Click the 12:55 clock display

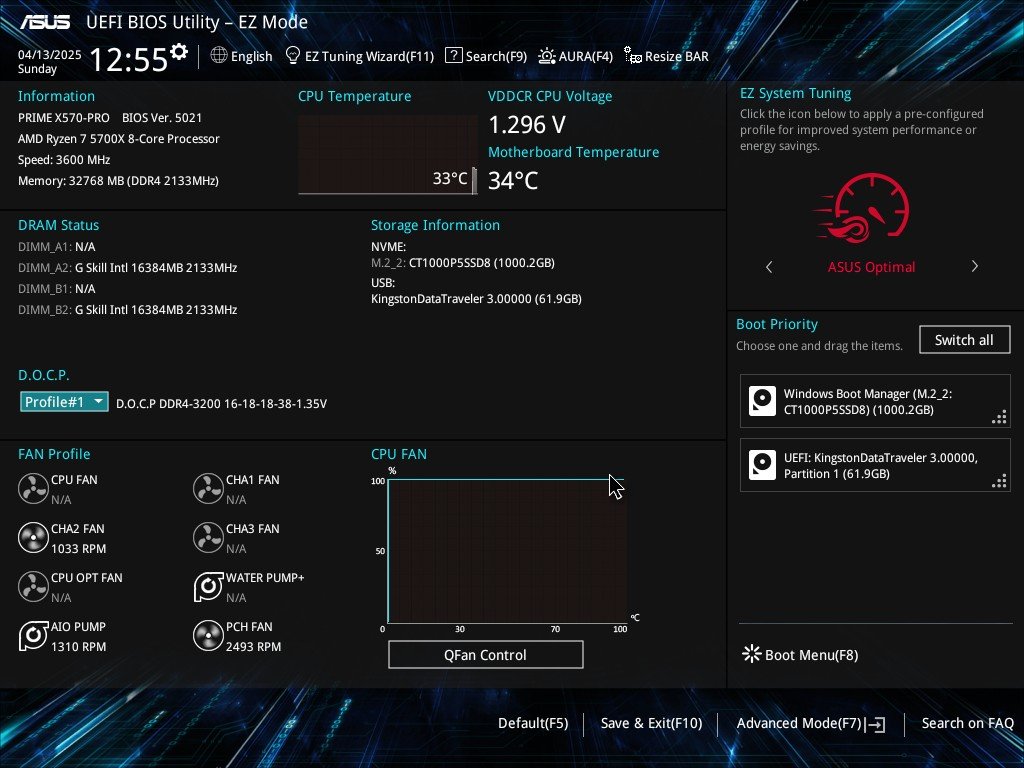click(x=129, y=59)
